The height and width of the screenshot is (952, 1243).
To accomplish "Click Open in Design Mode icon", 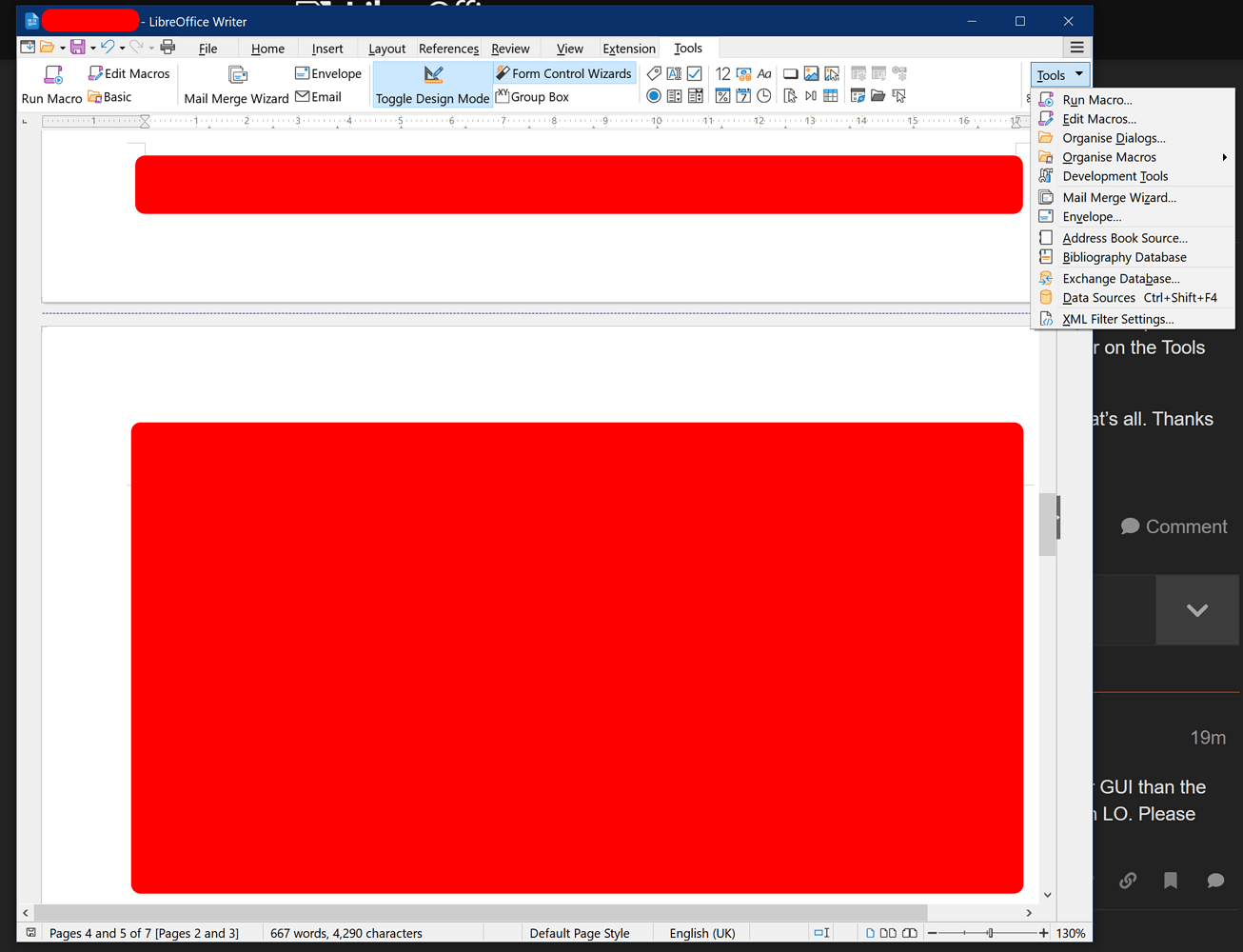I will 878,96.
